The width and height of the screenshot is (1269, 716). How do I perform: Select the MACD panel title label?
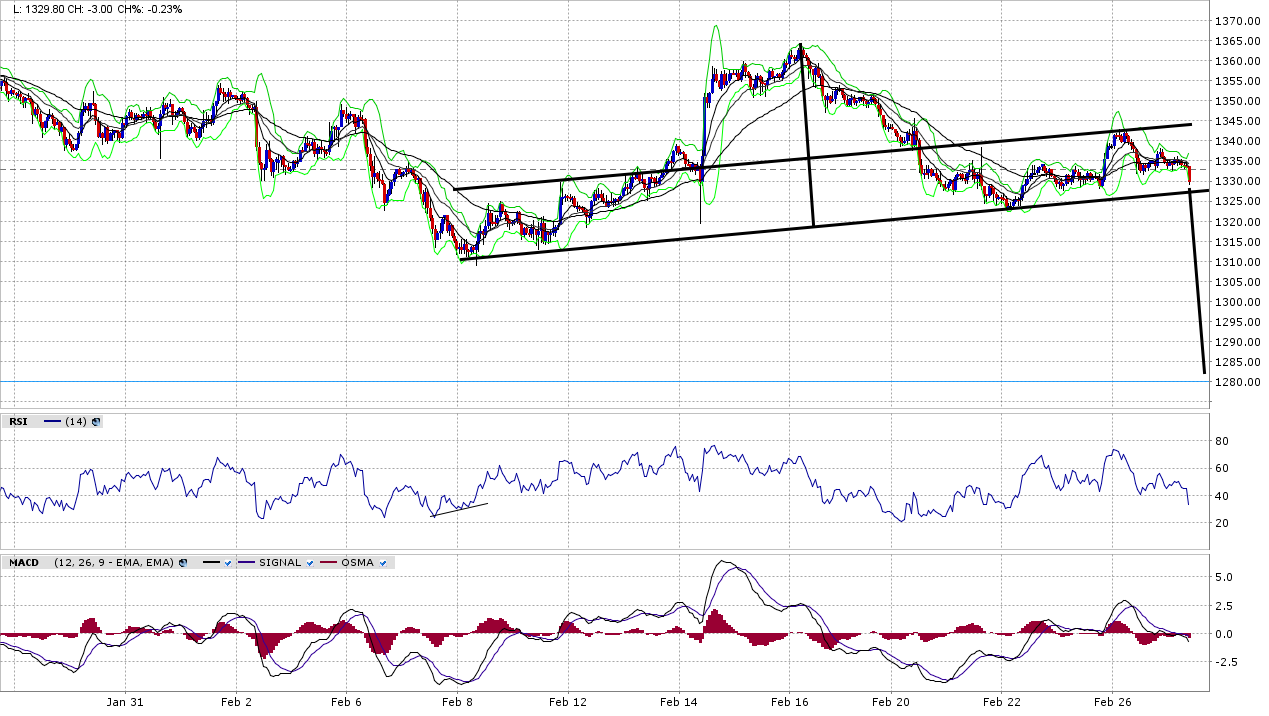coord(24,563)
